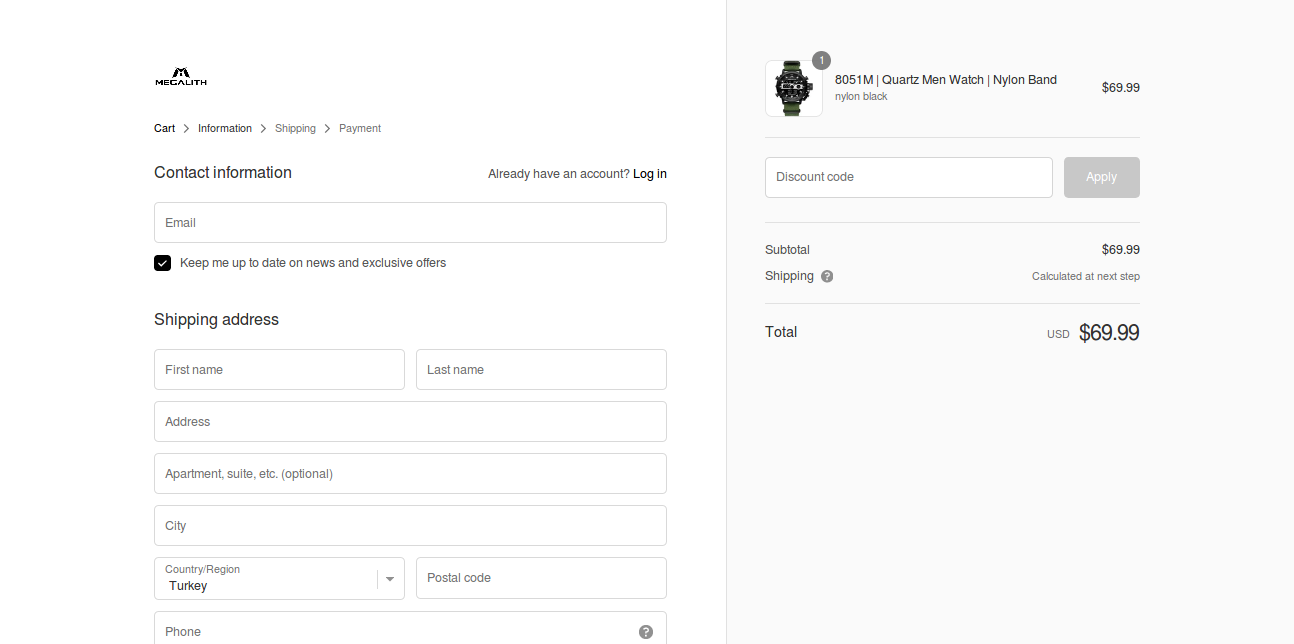Uncheck the news and offers checkbox
Screen dimensions: 1294x644
click(x=162, y=263)
